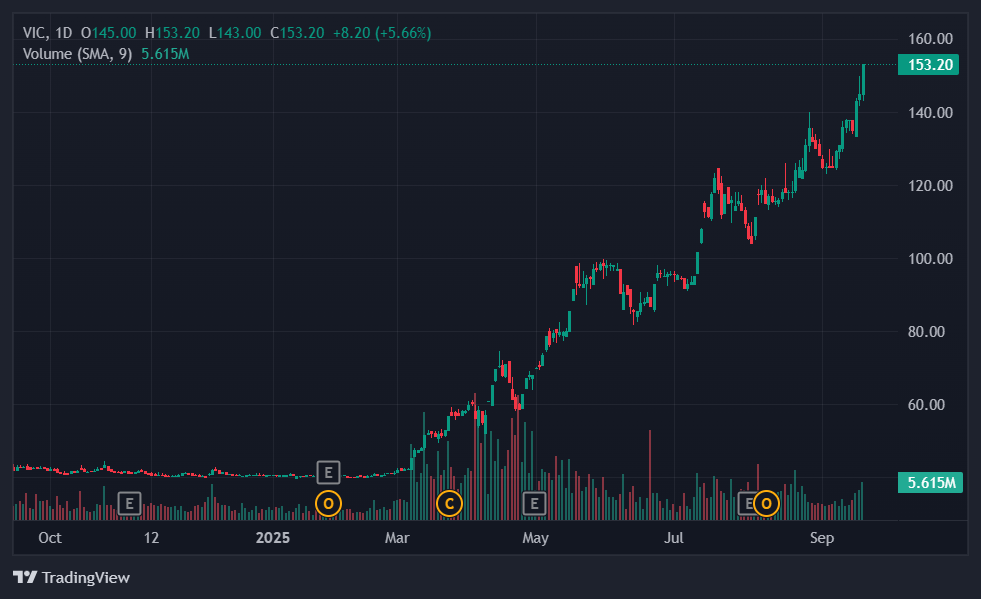Screen dimensions: 981x599
Task: Click the green 153.20 current price label
Action: 928,64
